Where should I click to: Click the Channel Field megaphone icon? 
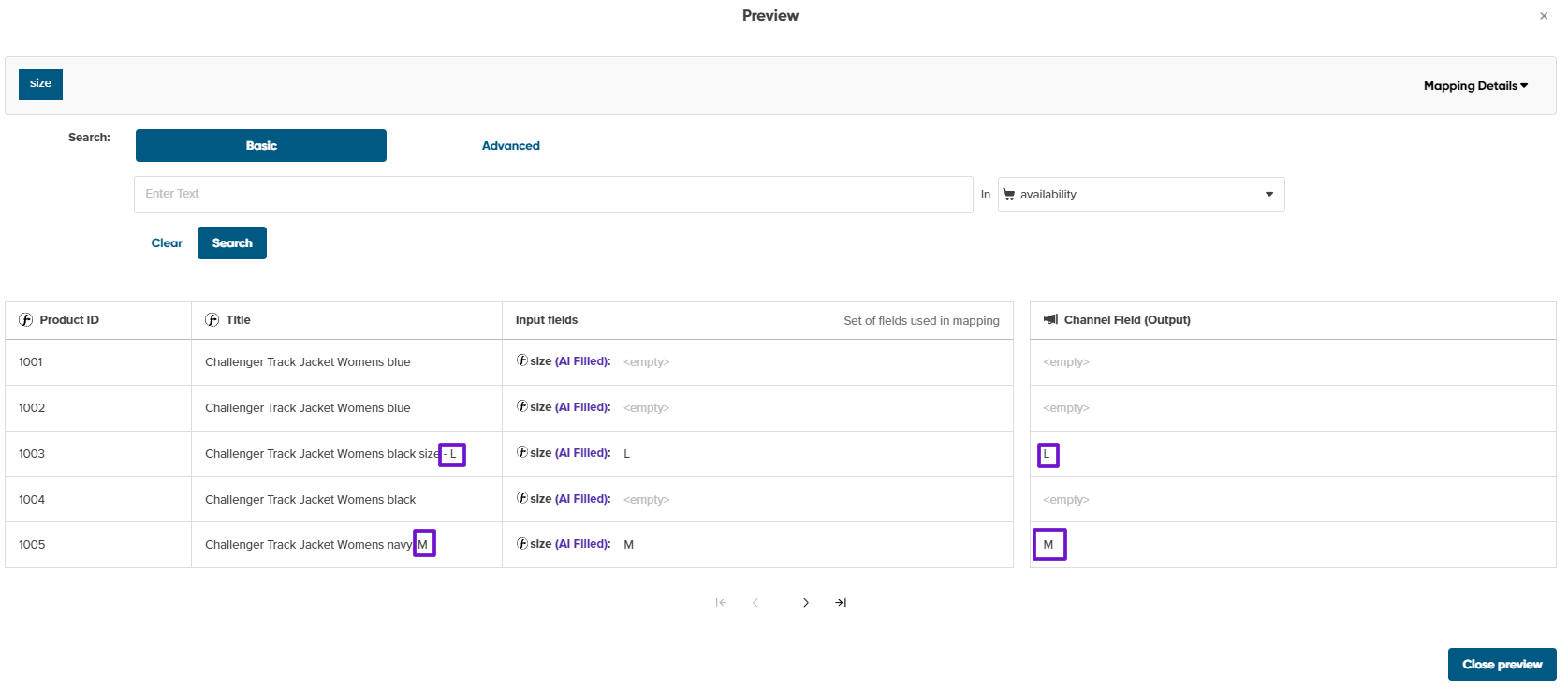[x=1050, y=320]
